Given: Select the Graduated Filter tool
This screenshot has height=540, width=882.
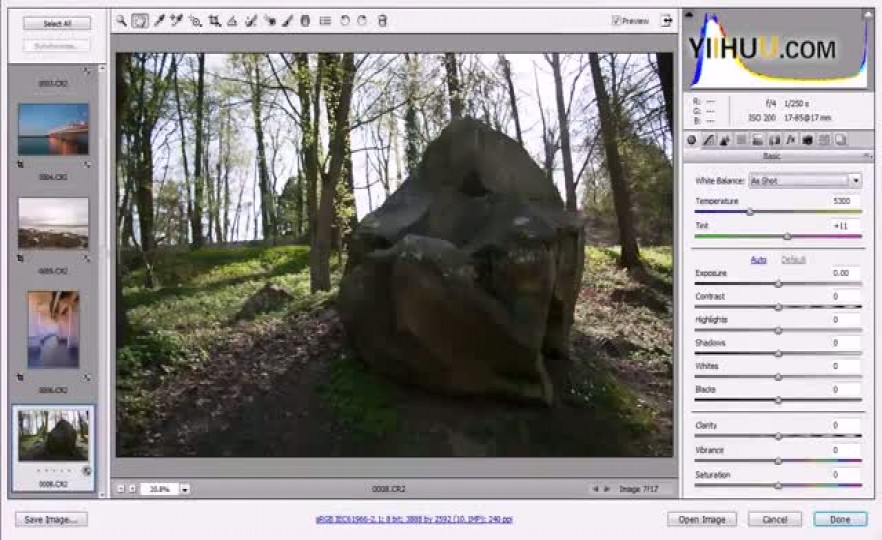Looking at the screenshot, I should click(305, 21).
